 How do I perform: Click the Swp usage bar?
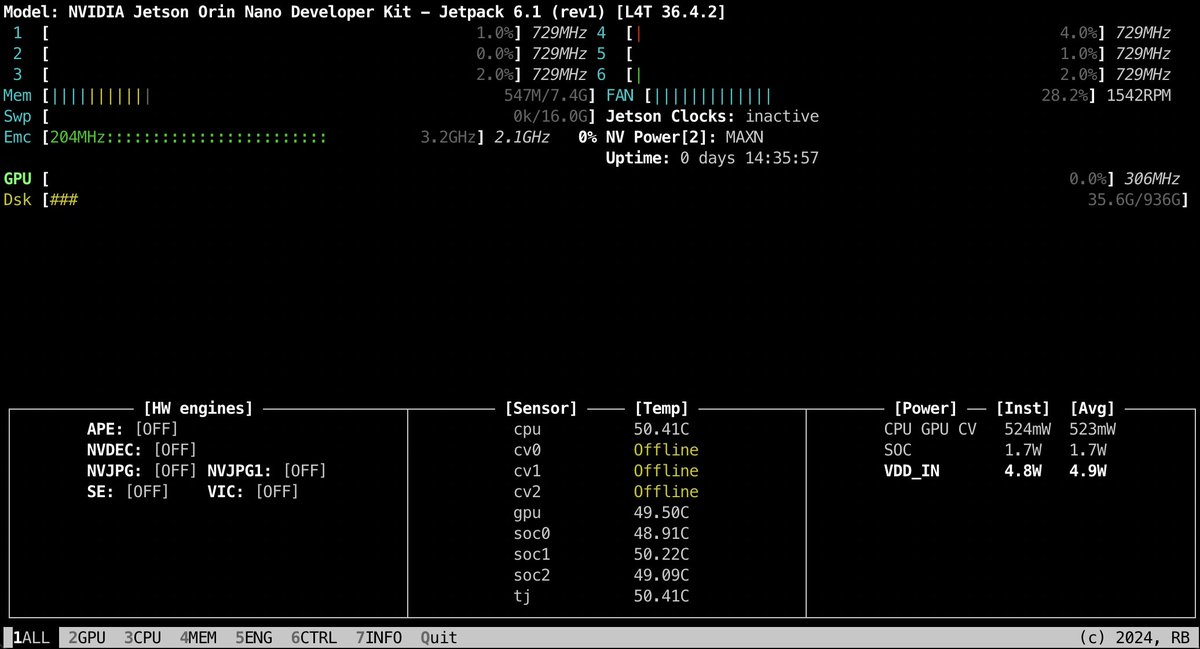tap(321, 117)
